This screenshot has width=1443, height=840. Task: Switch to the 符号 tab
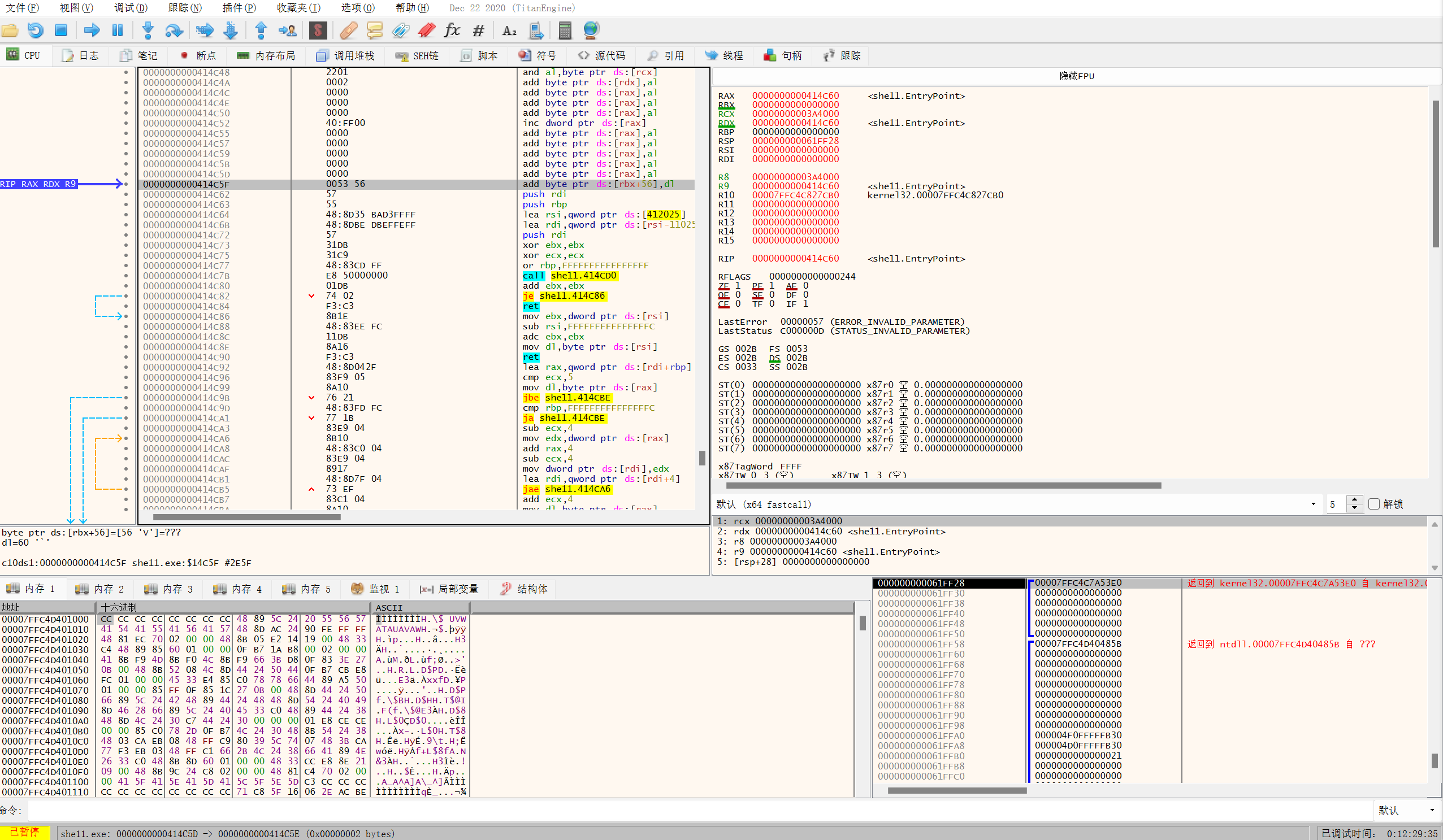point(538,55)
